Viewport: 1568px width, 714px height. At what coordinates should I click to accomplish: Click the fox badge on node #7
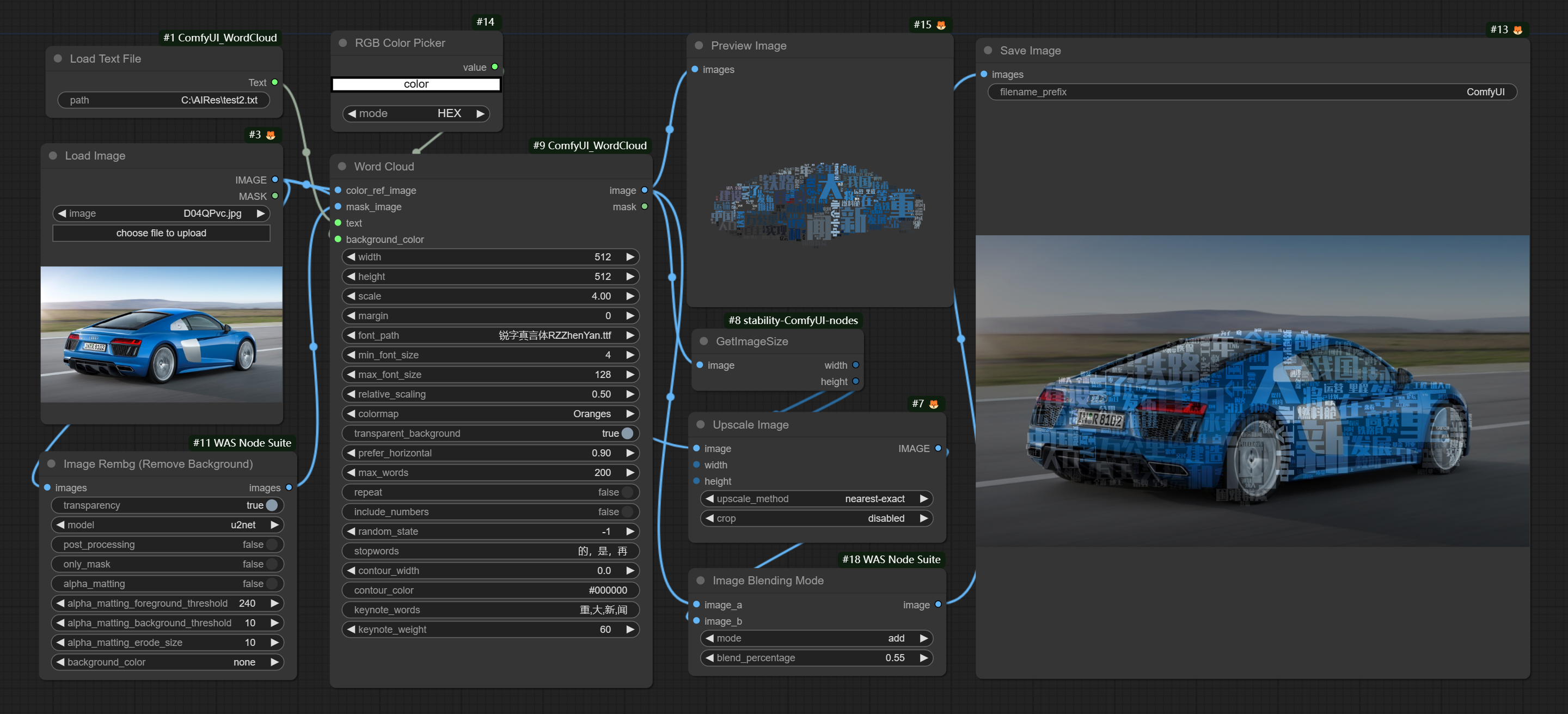pos(934,404)
